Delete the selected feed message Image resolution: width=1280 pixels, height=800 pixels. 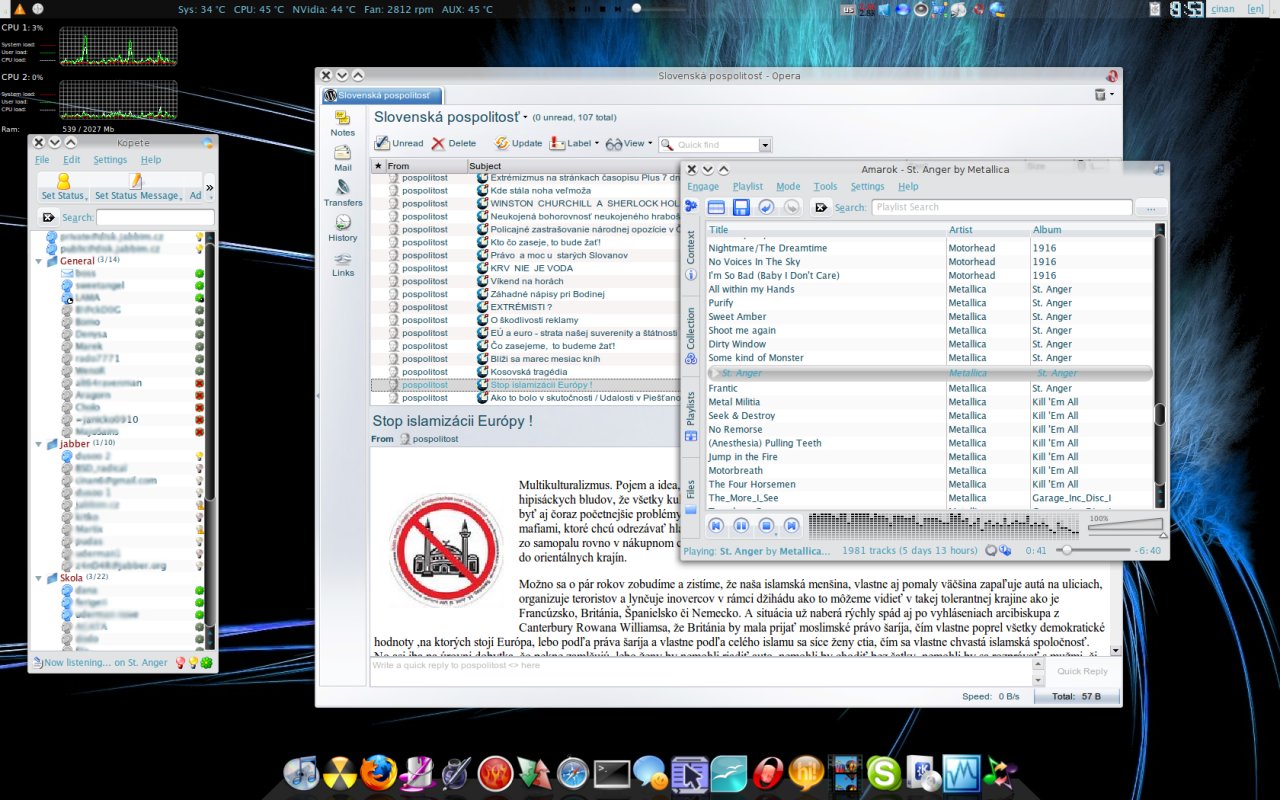(x=454, y=143)
